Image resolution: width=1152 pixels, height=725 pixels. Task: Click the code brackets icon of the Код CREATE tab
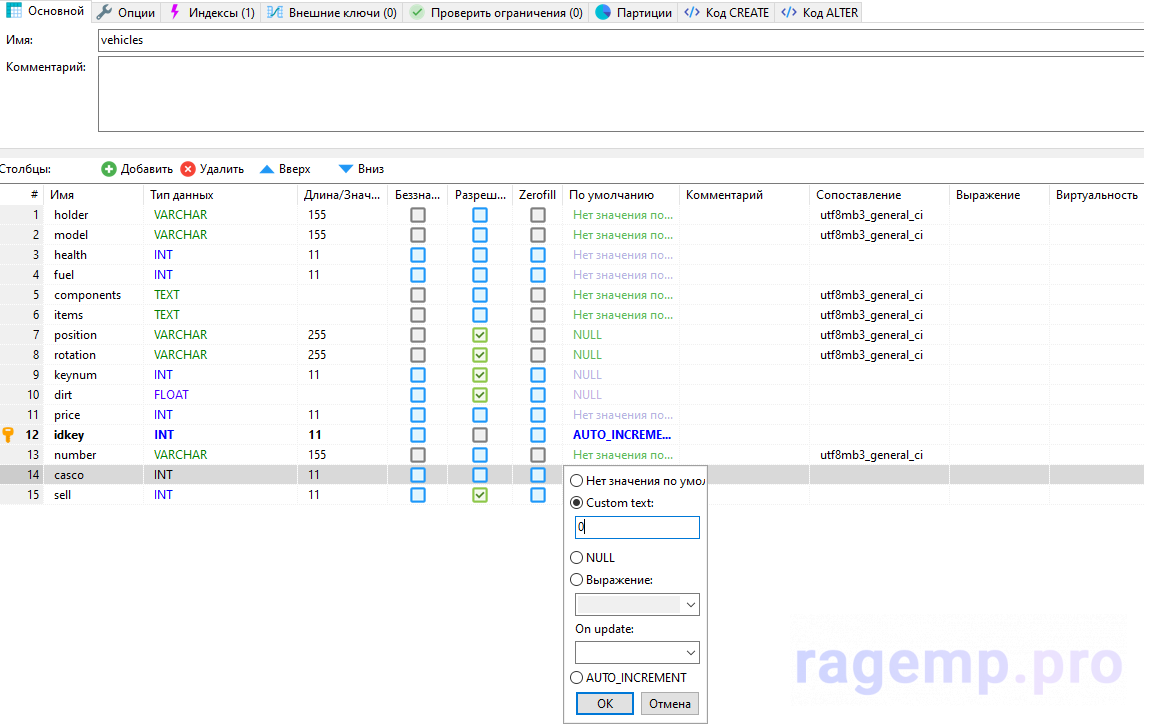click(x=692, y=12)
